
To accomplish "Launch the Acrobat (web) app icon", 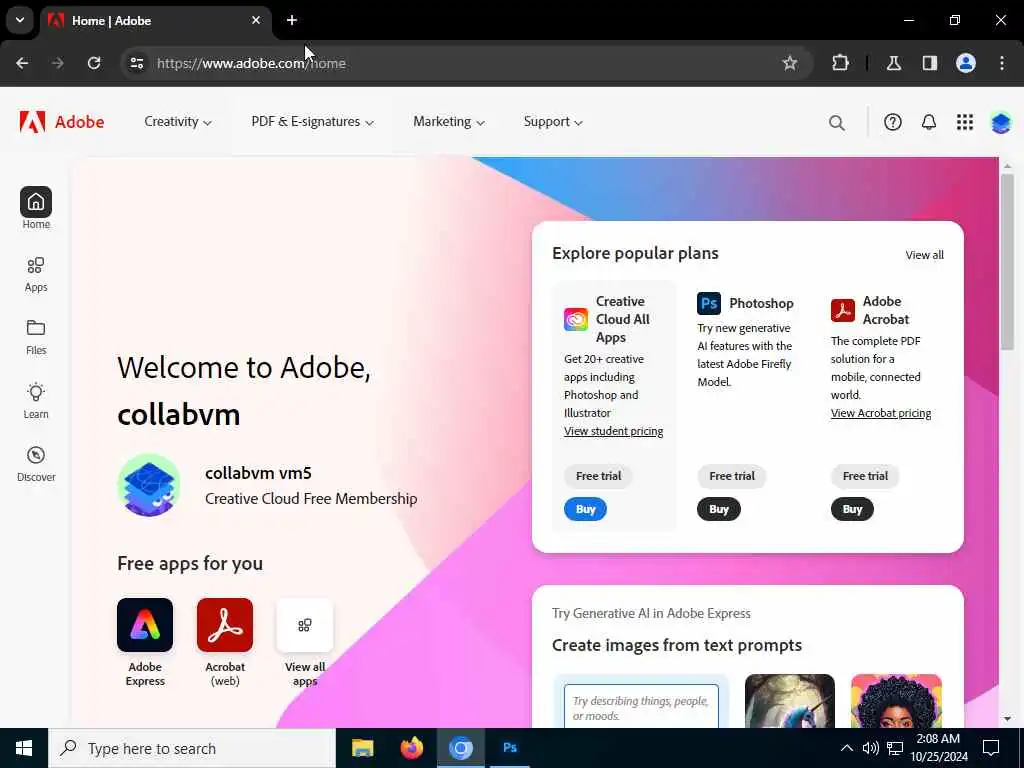I will click(225, 625).
